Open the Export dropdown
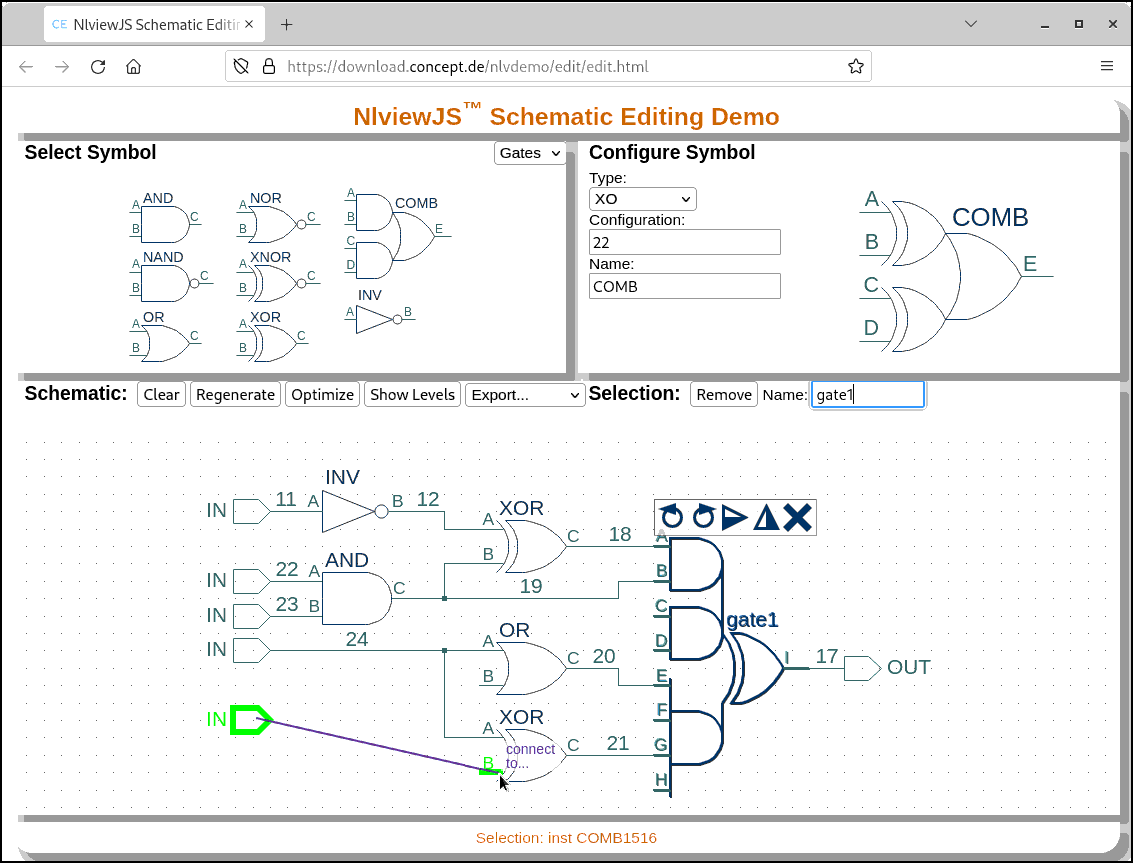Screen dimensions: 1133x863 click(x=524, y=395)
